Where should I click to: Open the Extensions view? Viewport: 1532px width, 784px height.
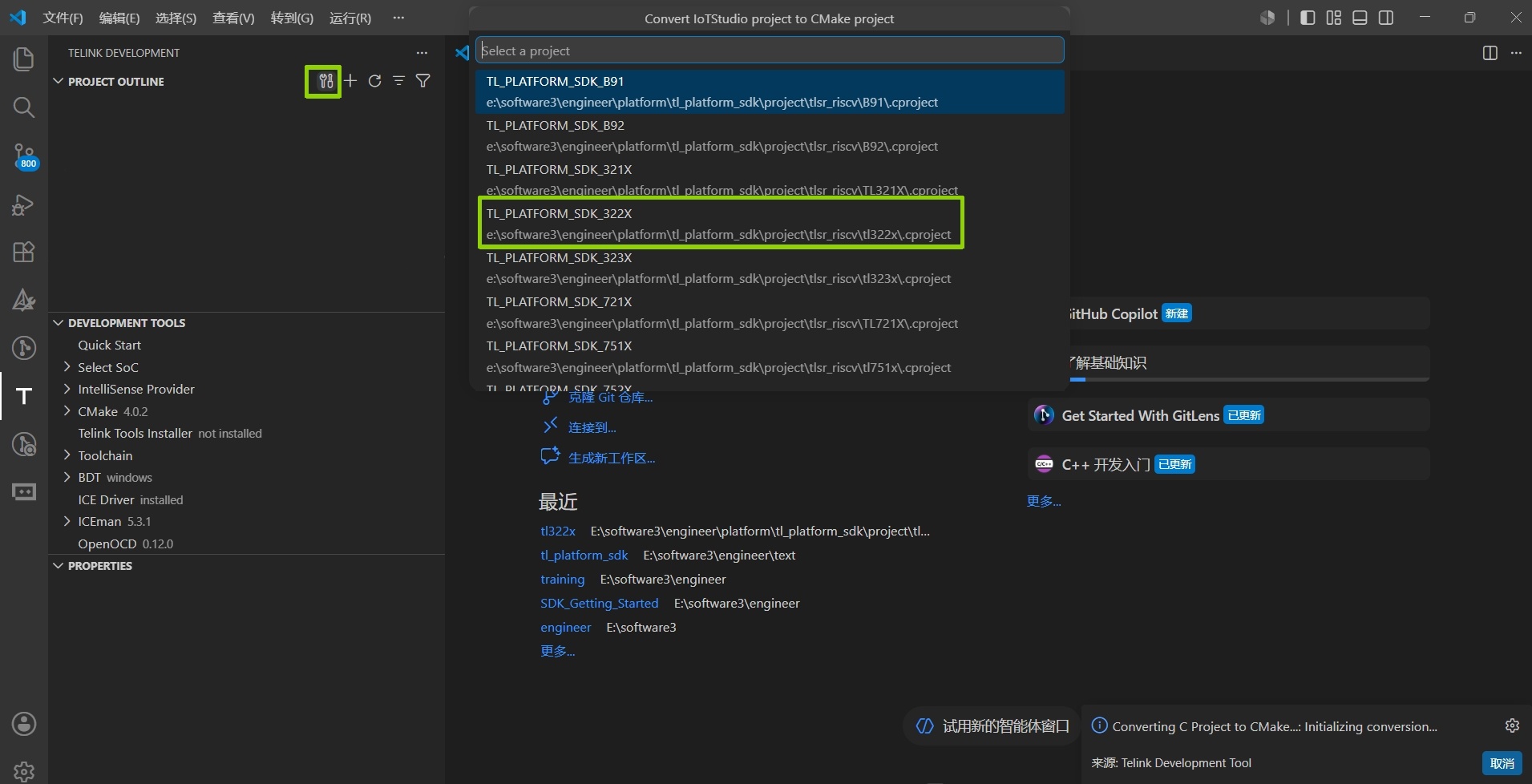(x=24, y=253)
